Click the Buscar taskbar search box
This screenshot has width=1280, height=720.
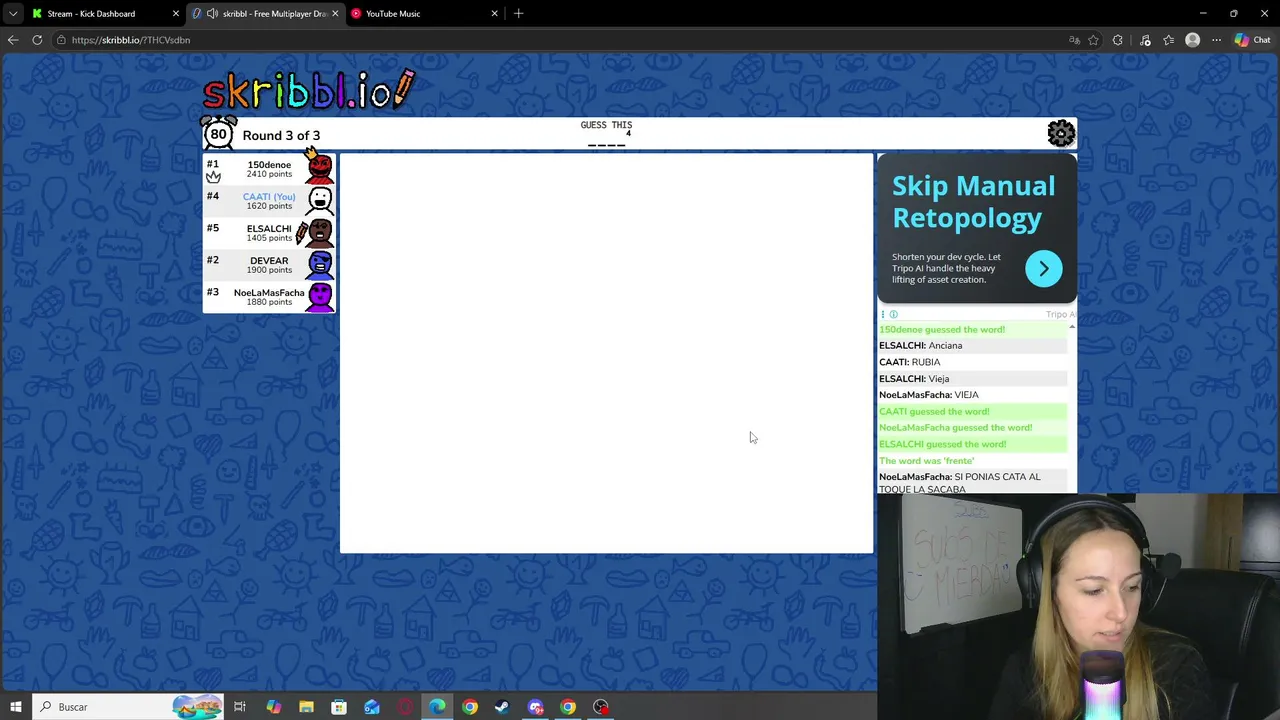[127, 707]
